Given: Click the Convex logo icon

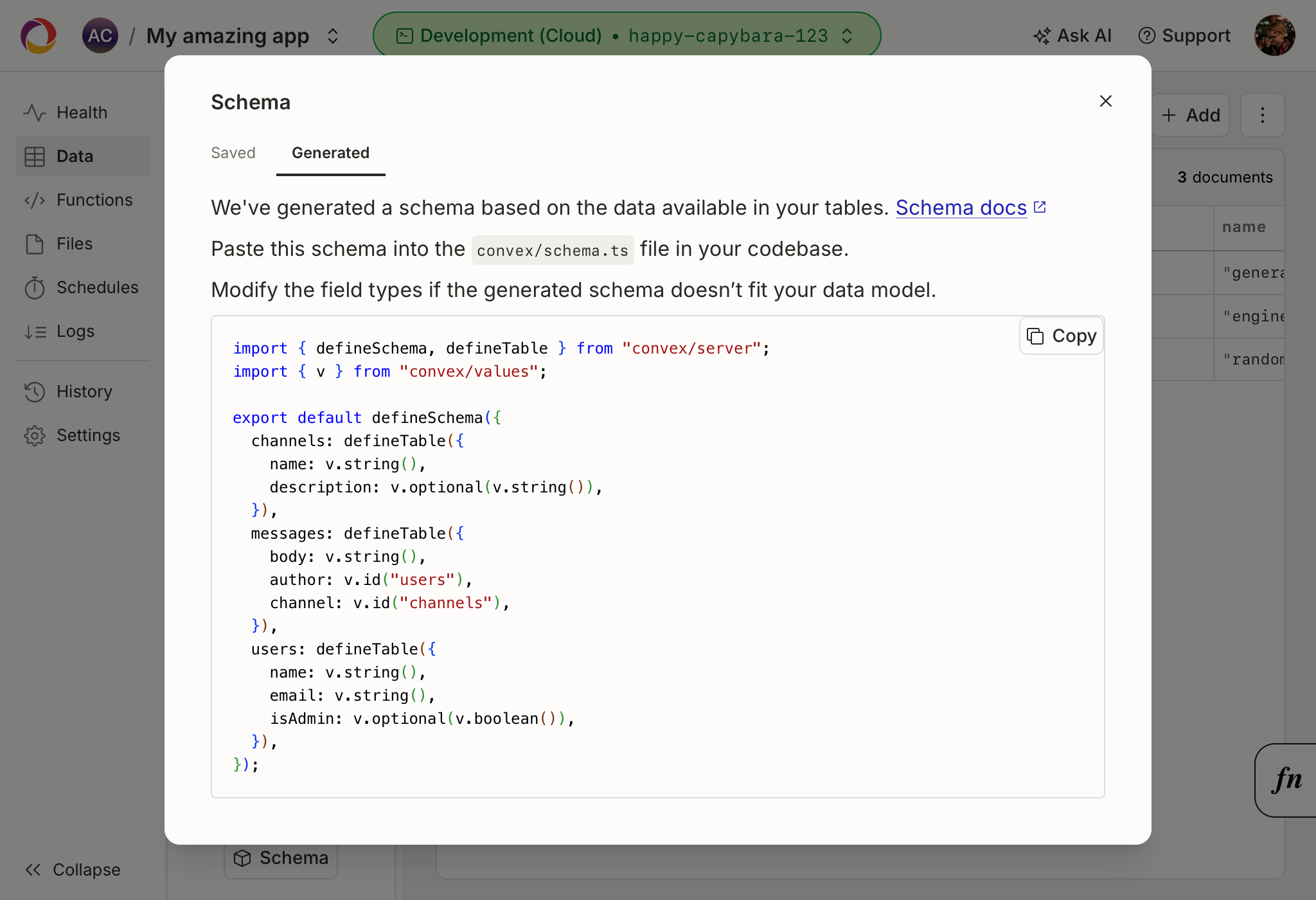Looking at the screenshot, I should (39, 35).
